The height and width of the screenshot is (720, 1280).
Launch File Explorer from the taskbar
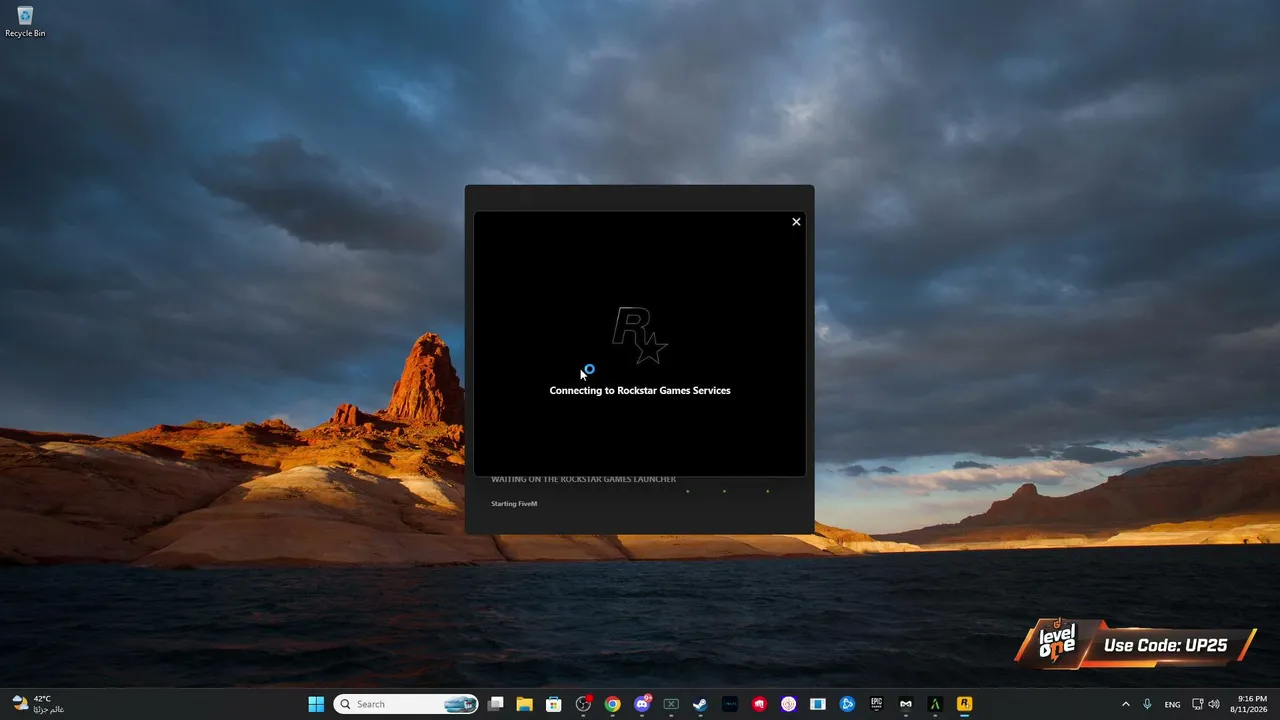(524, 704)
